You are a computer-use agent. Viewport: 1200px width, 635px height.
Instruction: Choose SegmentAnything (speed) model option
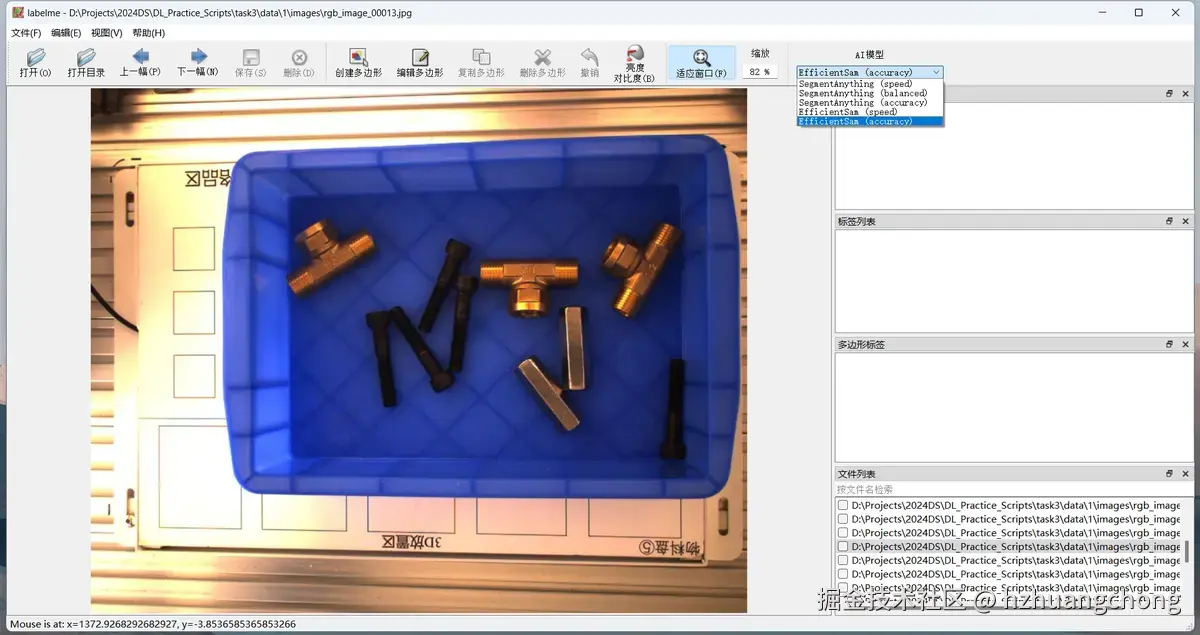(870, 84)
